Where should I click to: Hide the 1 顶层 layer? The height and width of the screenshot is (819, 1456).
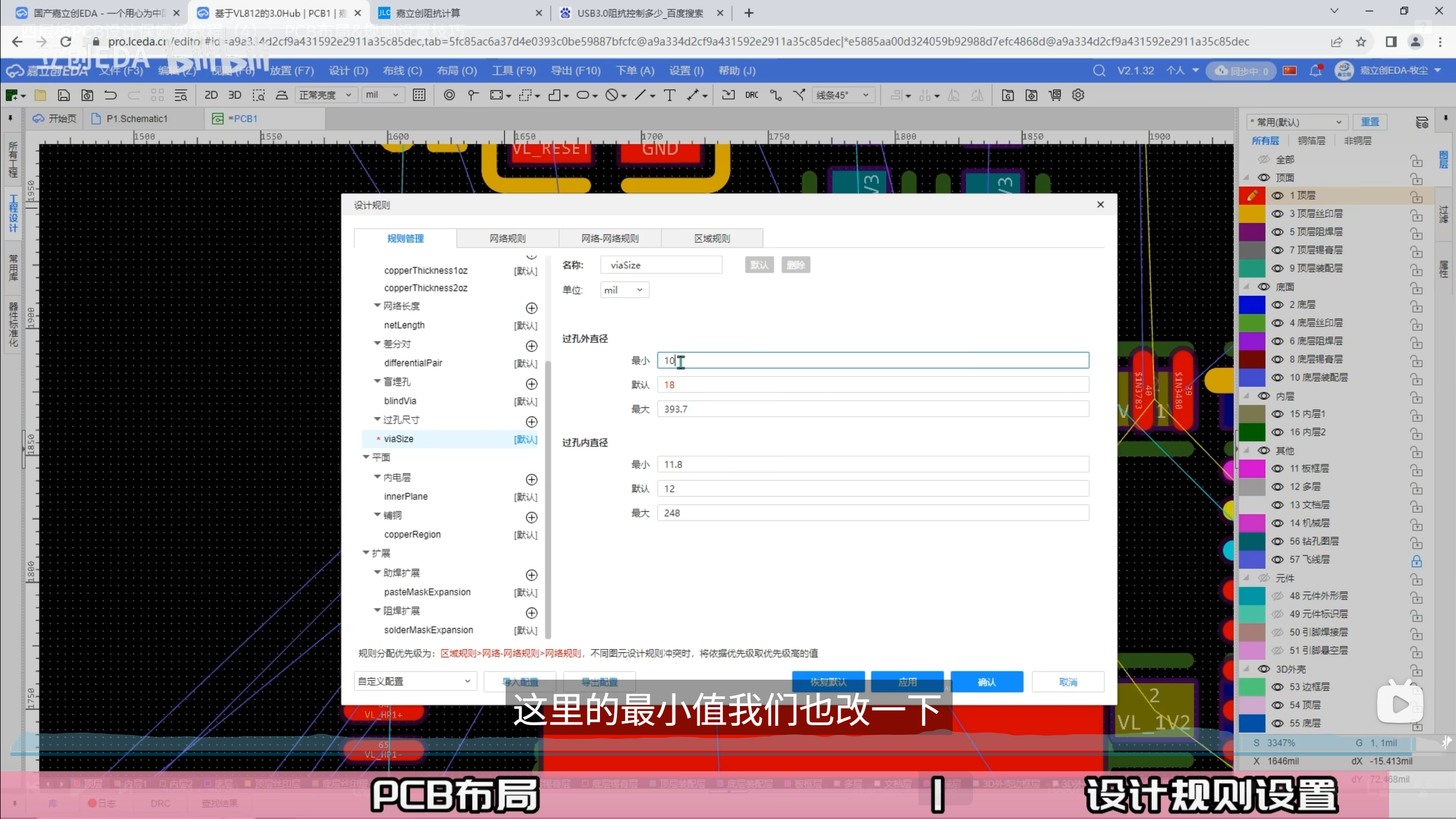tap(1277, 196)
